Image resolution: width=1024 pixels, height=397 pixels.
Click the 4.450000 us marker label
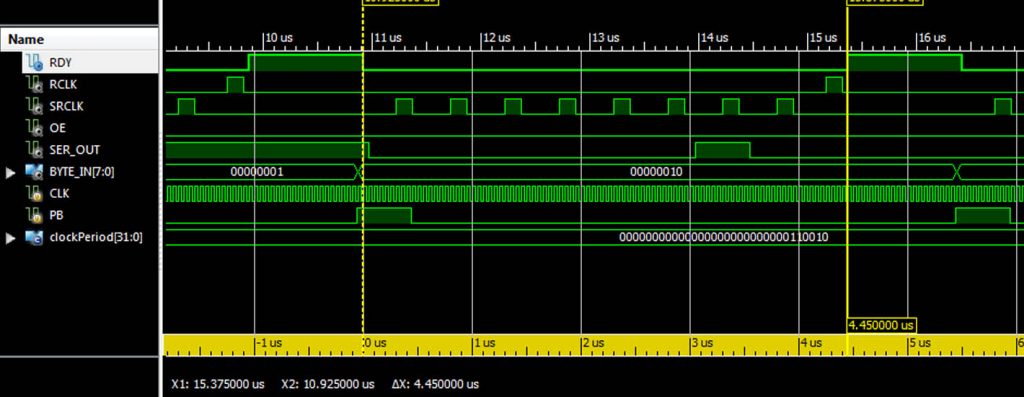(x=881, y=325)
